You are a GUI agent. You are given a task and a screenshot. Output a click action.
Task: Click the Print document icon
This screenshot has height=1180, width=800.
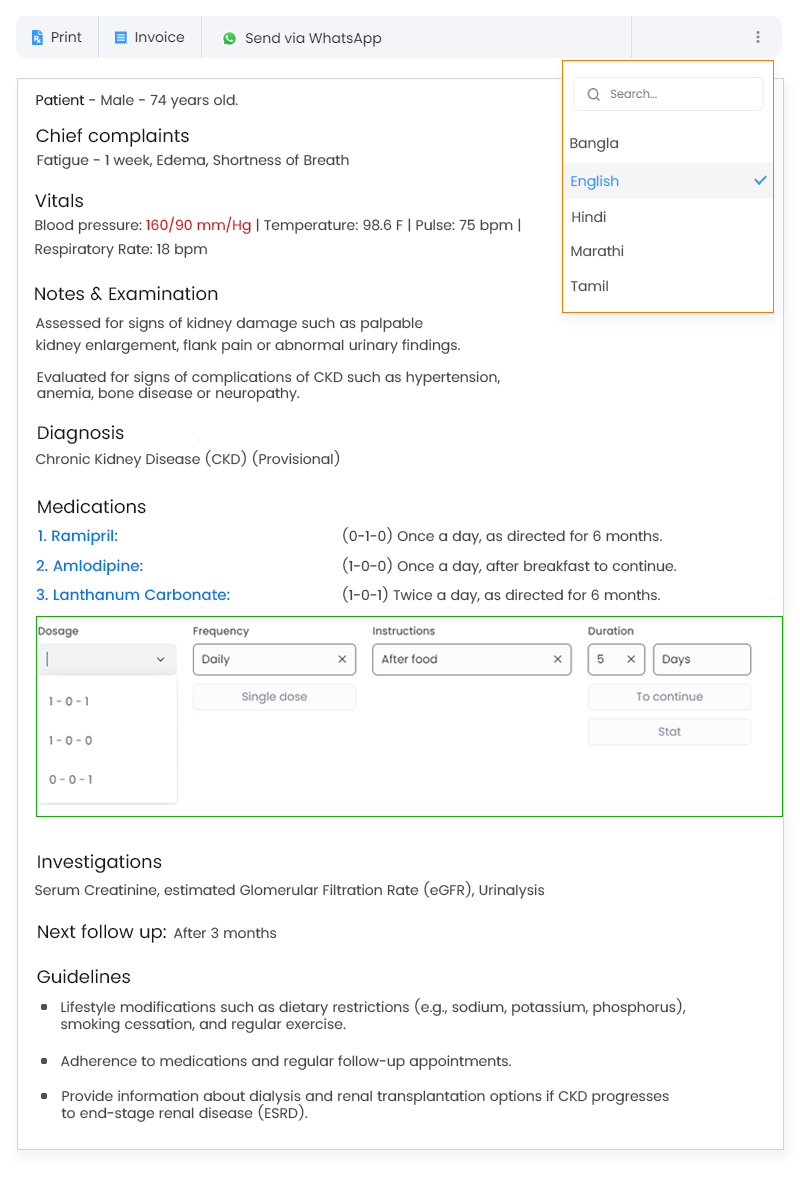click(37, 38)
